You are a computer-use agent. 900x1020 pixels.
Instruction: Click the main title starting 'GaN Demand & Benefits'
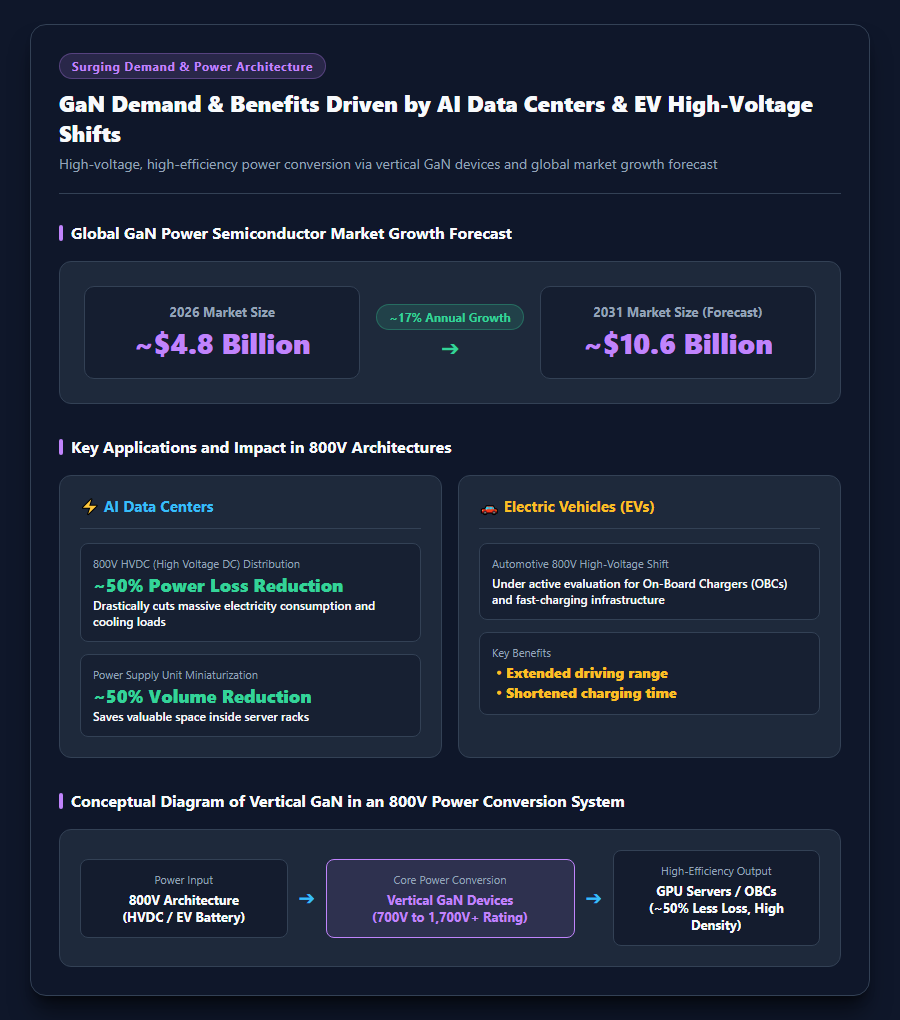click(436, 119)
